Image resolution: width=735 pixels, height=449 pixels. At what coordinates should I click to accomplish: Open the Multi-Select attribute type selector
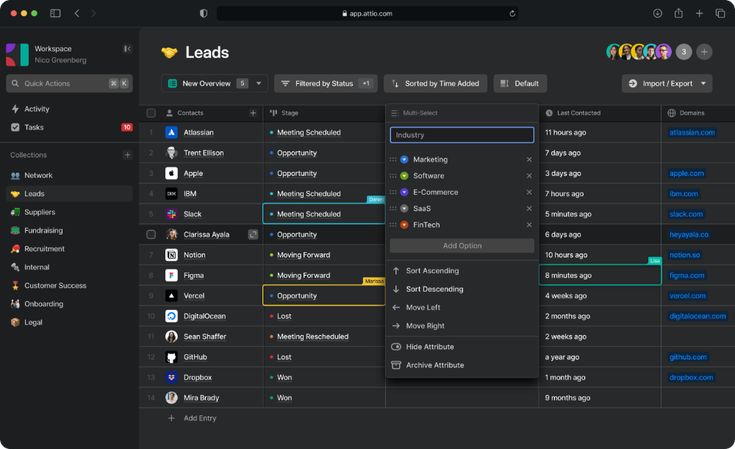coord(462,113)
